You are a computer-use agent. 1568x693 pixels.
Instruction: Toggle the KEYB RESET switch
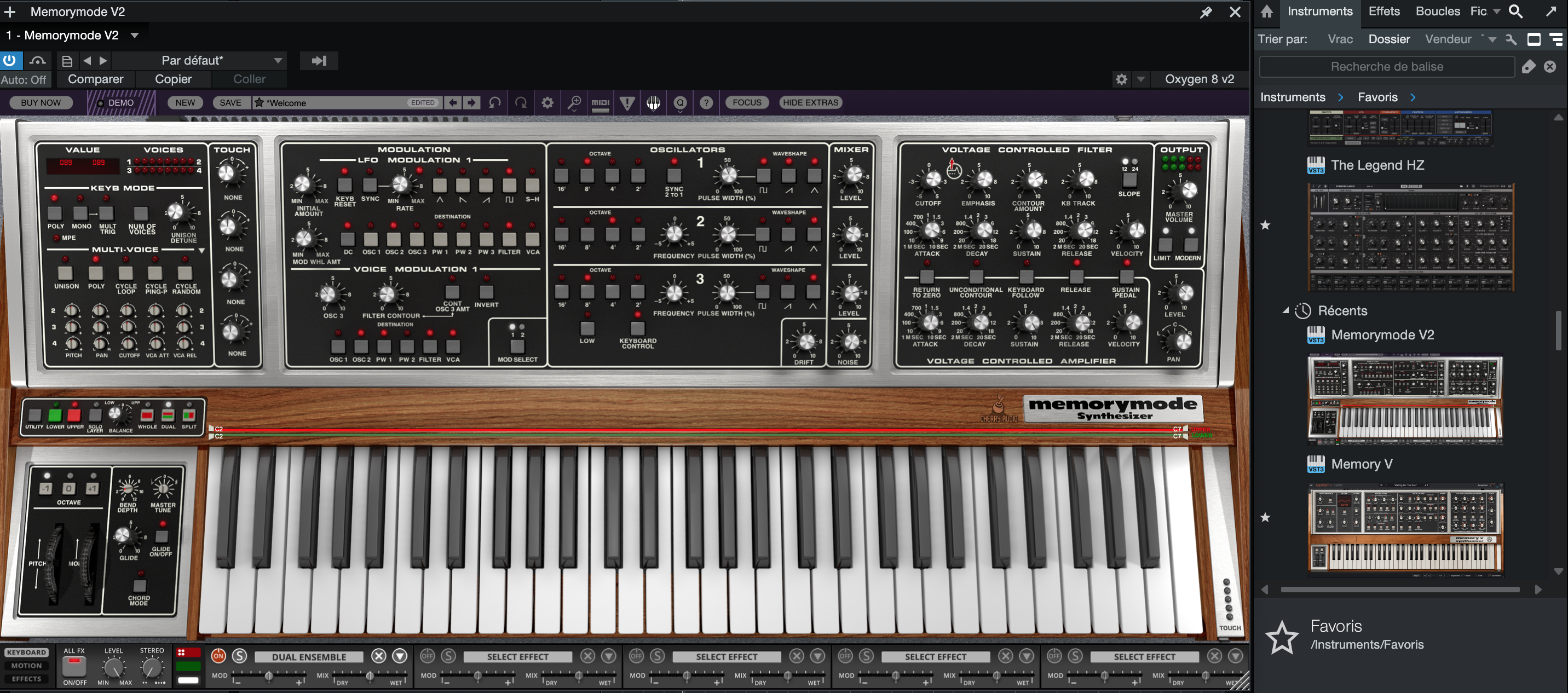pos(344,184)
